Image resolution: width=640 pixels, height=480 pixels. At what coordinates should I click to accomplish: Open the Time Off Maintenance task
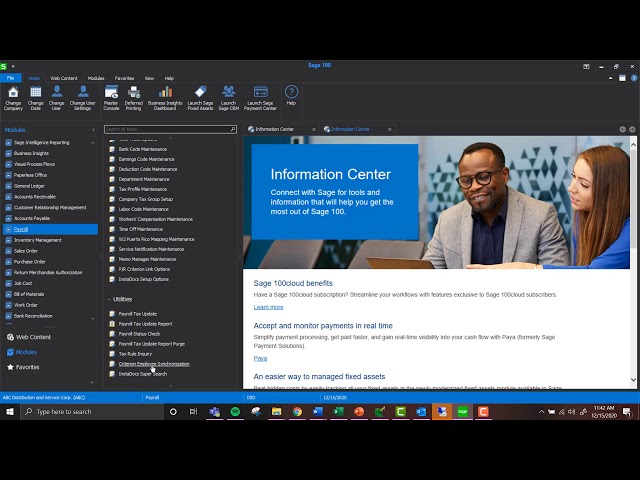pos(140,229)
